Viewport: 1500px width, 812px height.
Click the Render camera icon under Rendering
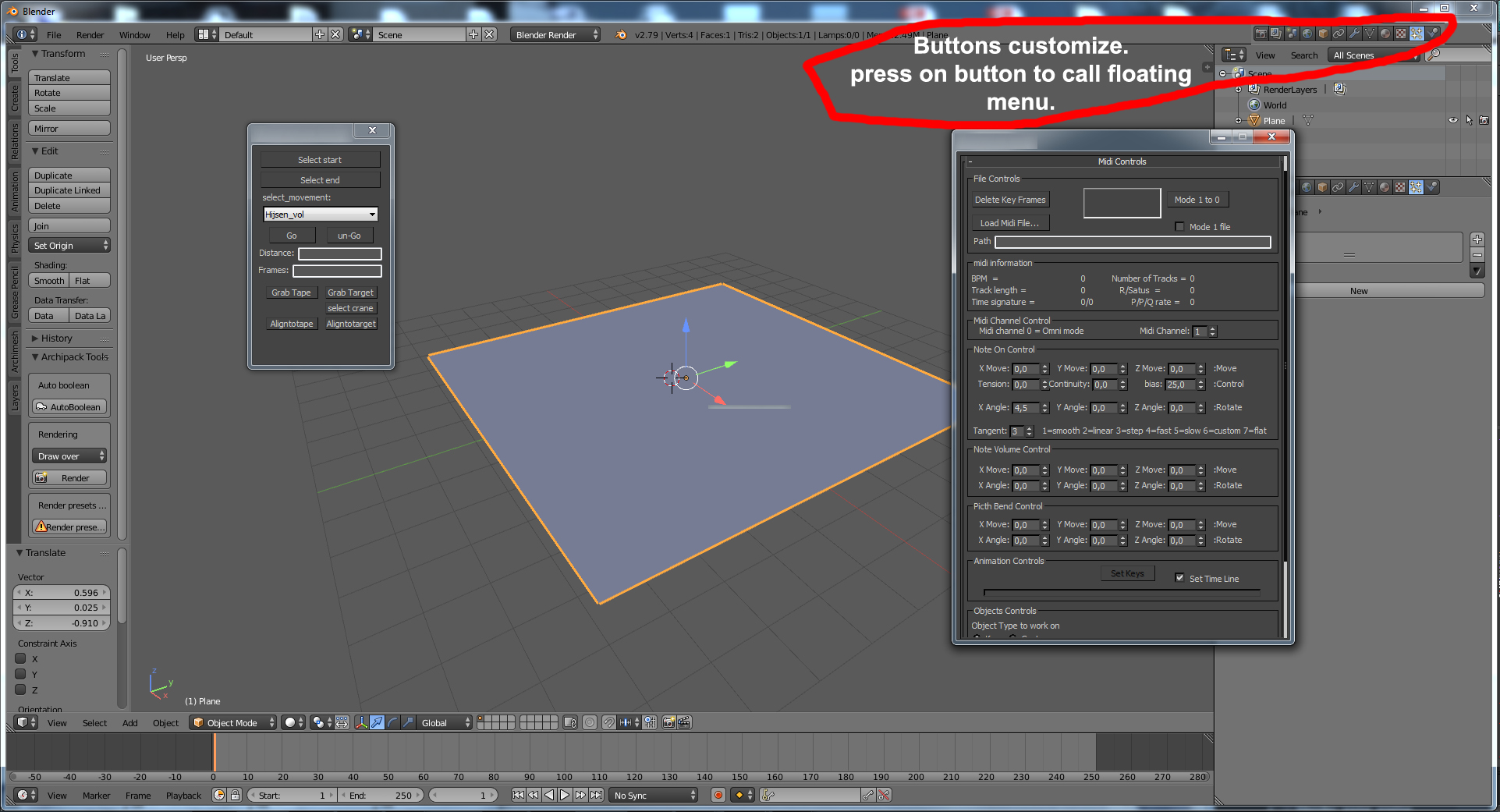point(41,478)
